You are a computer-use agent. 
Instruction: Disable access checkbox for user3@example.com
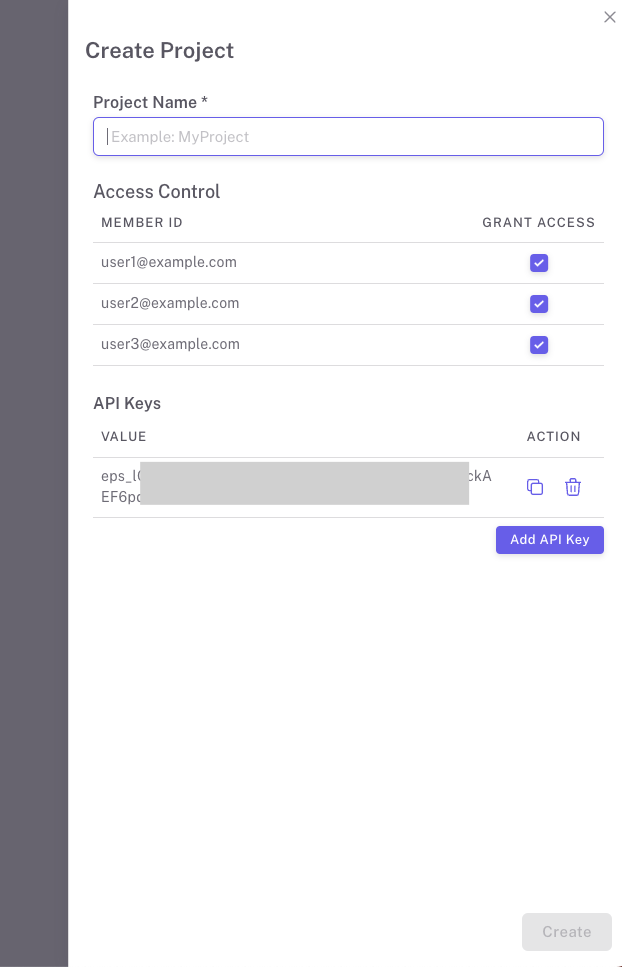coord(539,345)
